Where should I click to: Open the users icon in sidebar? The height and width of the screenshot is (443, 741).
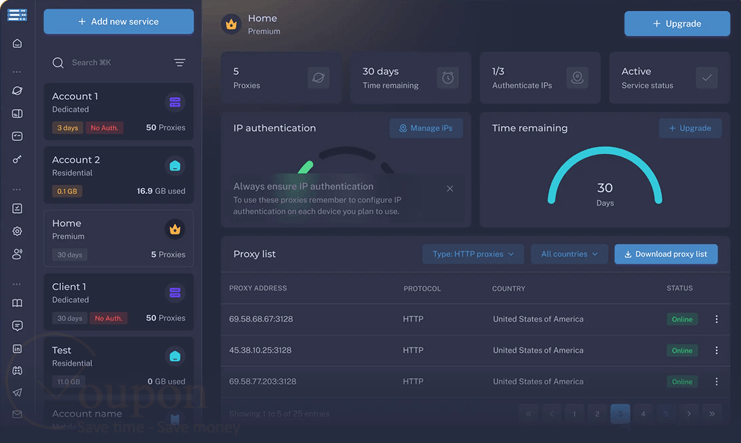pos(17,254)
